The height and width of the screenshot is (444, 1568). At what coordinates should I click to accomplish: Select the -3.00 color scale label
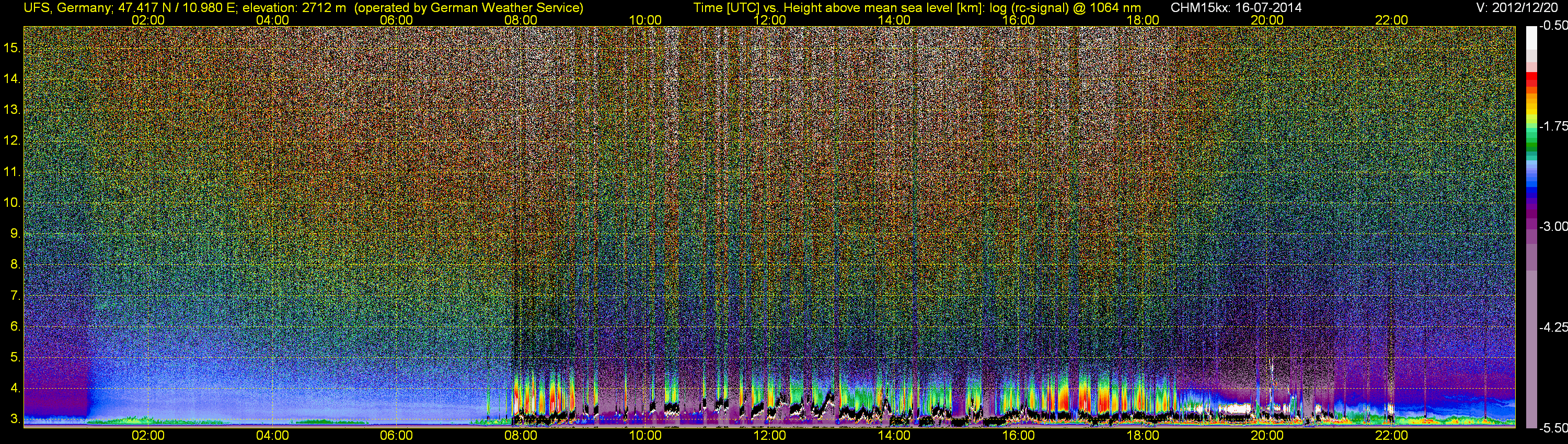pyautogui.click(x=1553, y=226)
